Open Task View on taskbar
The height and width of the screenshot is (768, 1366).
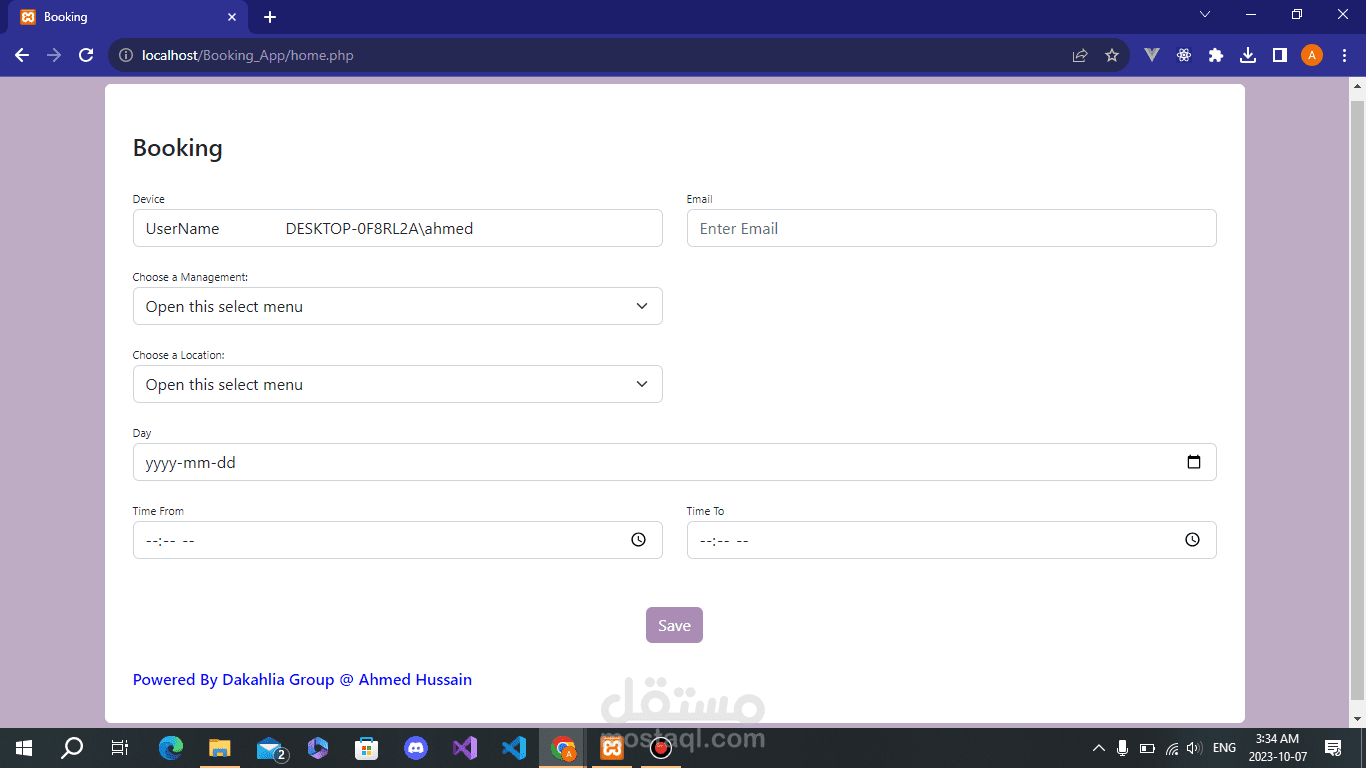pyautogui.click(x=120, y=748)
